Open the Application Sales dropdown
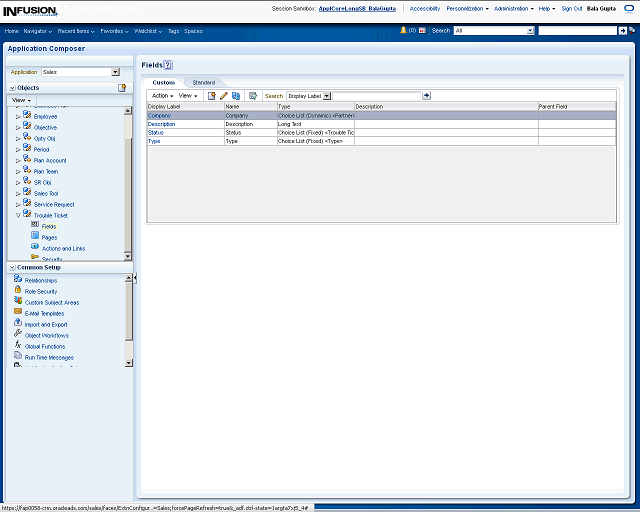Image resolution: width=640 pixels, height=512 pixels. coord(115,72)
